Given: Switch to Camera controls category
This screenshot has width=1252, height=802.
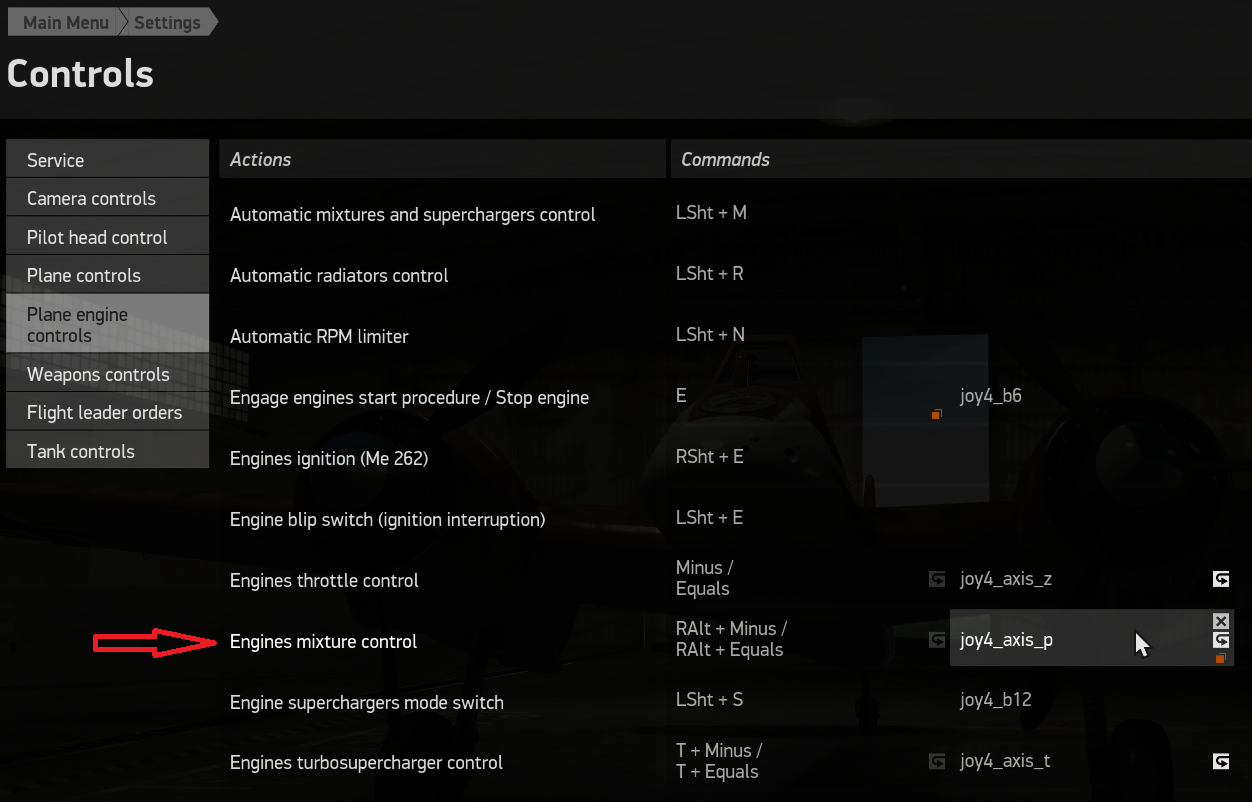Looking at the screenshot, I should (x=107, y=198).
